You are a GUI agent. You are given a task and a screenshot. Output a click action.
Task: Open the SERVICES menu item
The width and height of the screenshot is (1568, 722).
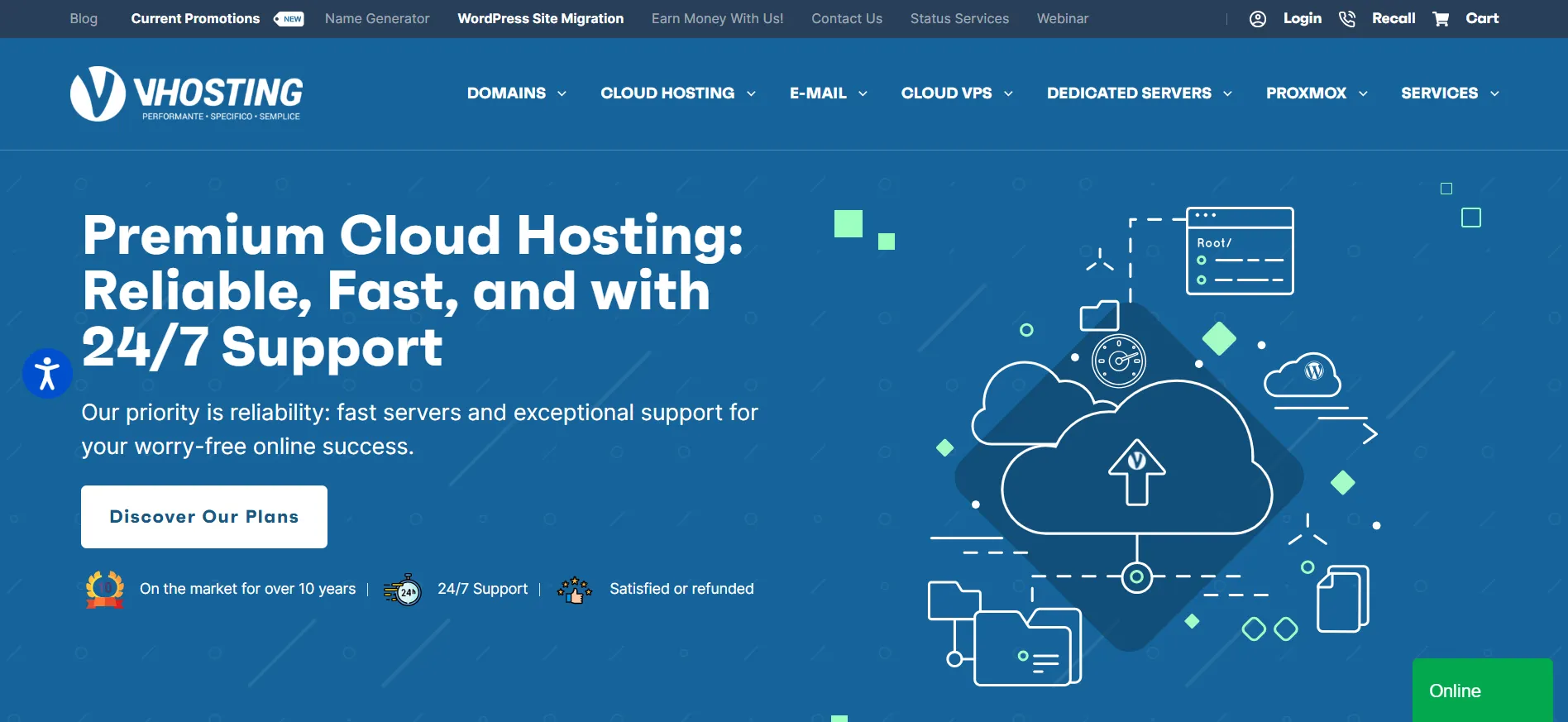(1439, 93)
